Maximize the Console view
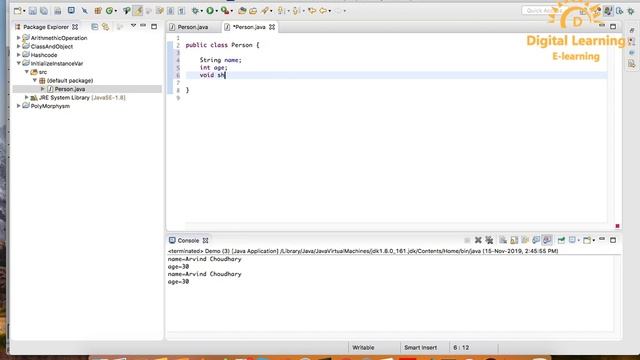Image resolution: width=640 pixels, height=360 pixels. (x=613, y=240)
